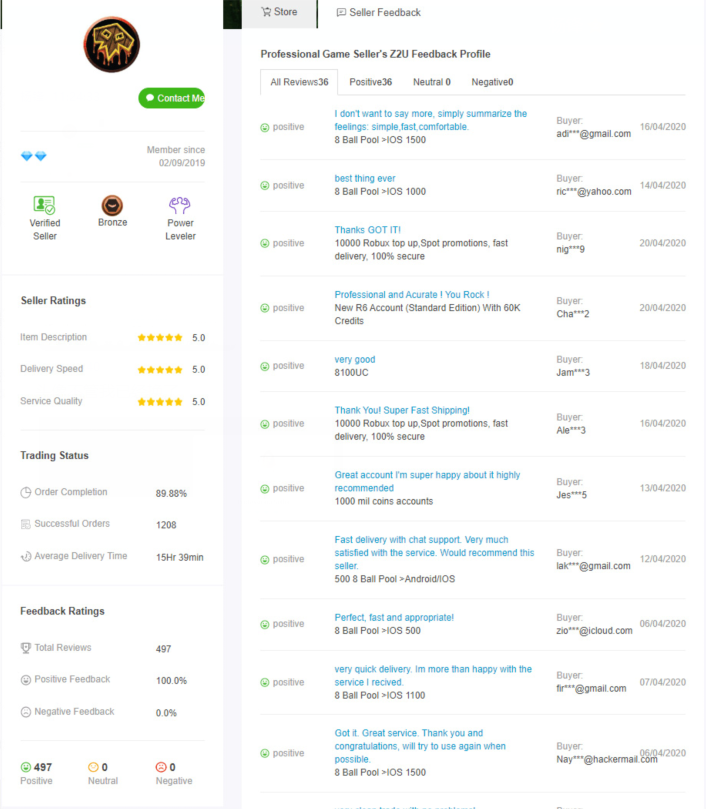Click the Order Completion pie icon
Image resolution: width=706 pixels, height=809 pixels.
pos(26,493)
